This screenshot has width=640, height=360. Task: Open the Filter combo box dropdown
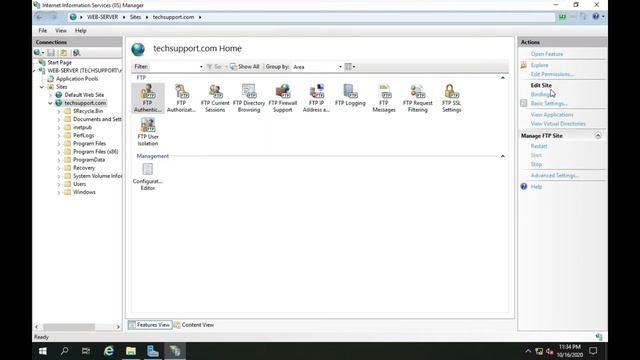click(x=201, y=67)
